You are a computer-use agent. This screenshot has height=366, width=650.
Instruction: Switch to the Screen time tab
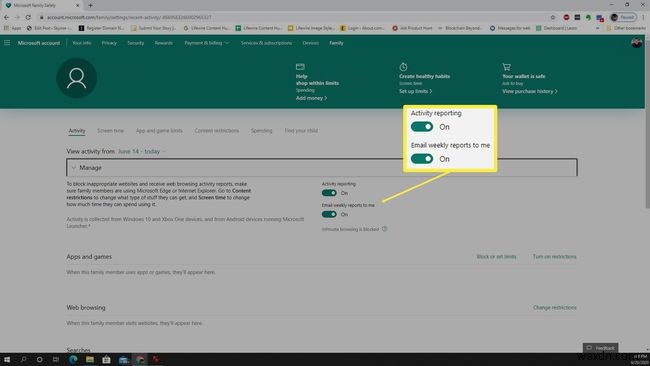[110, 131]
